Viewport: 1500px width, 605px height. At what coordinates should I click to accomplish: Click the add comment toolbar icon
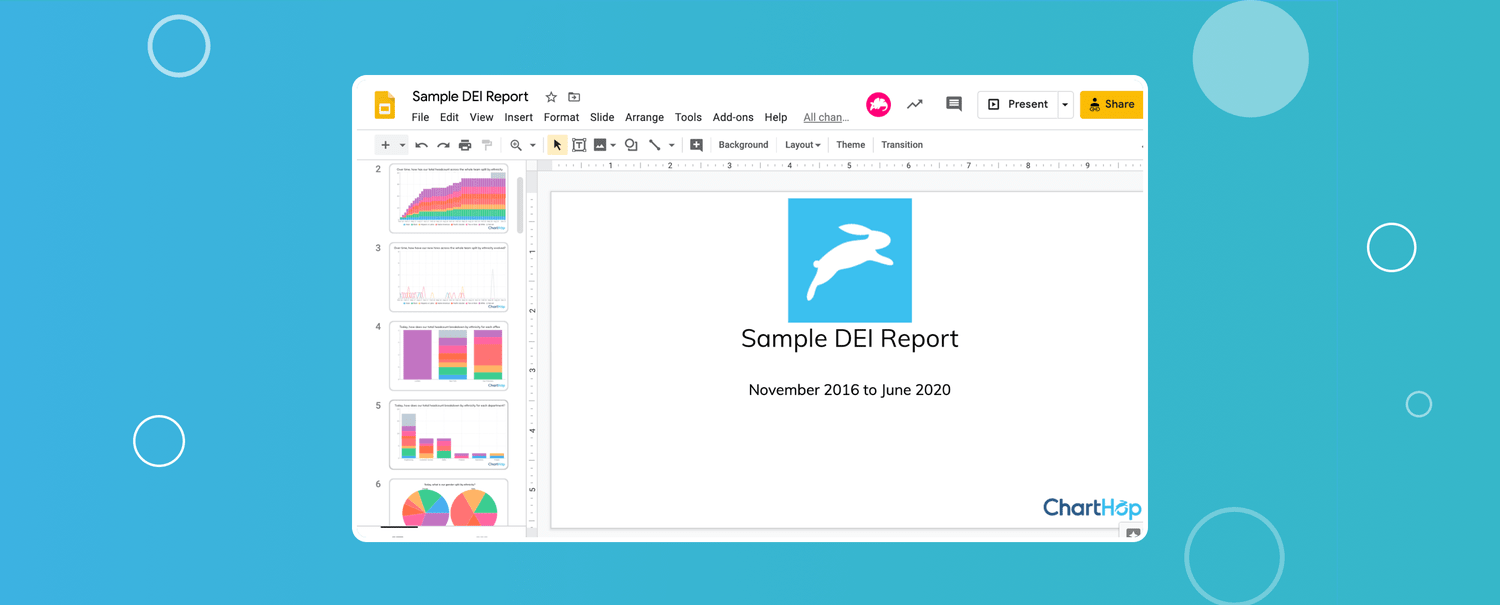click(x=696, y=145)
